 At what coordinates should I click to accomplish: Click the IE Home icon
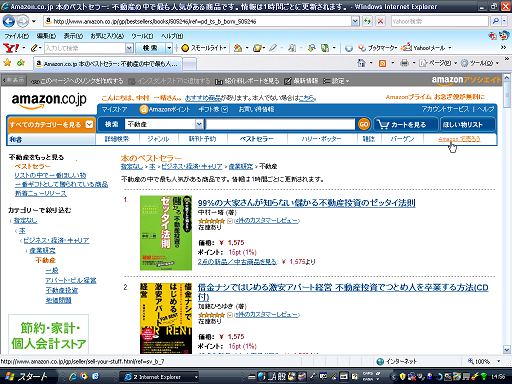pos(361,63)
